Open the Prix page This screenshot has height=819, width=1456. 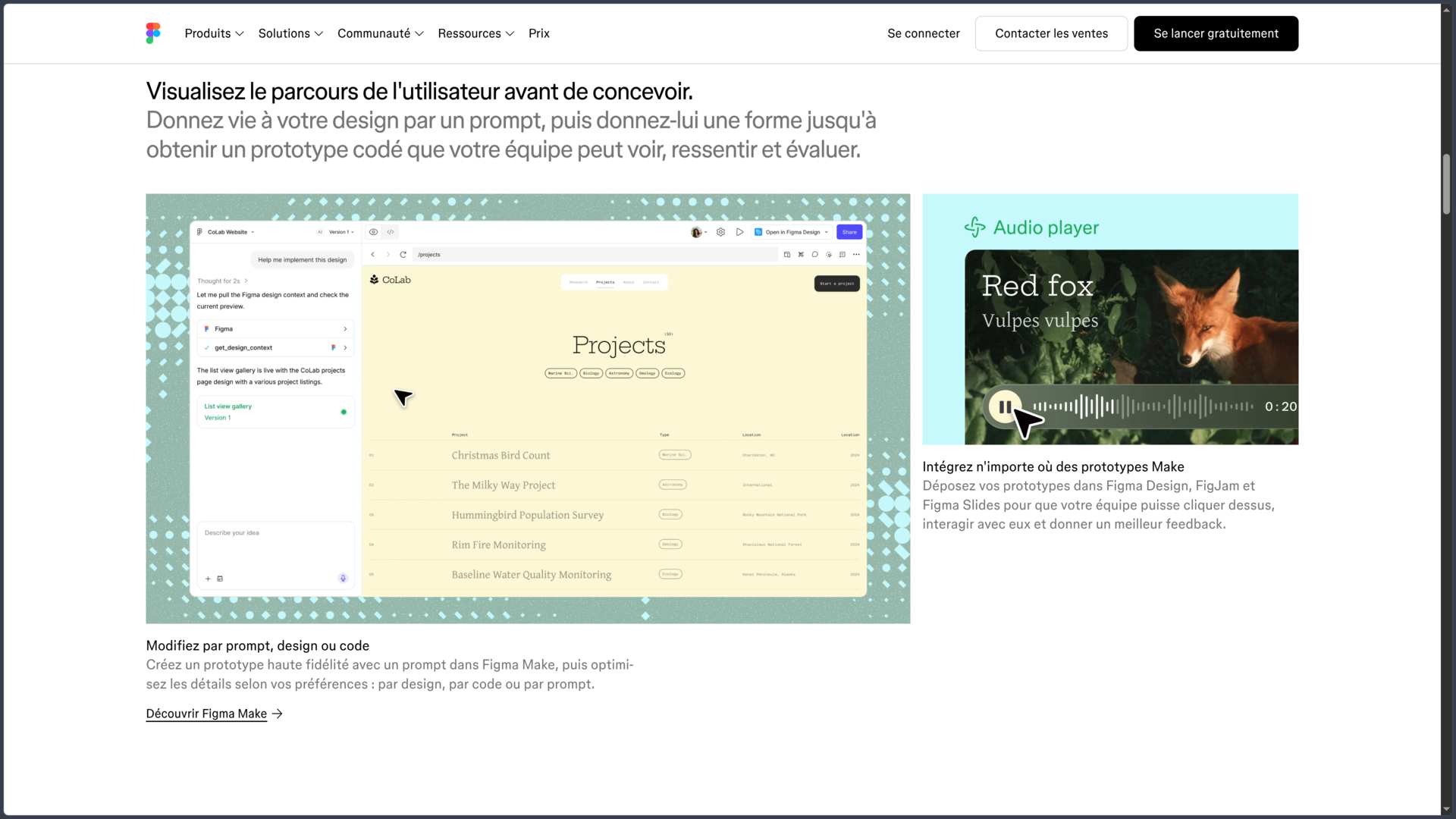(x=539, y=33)
